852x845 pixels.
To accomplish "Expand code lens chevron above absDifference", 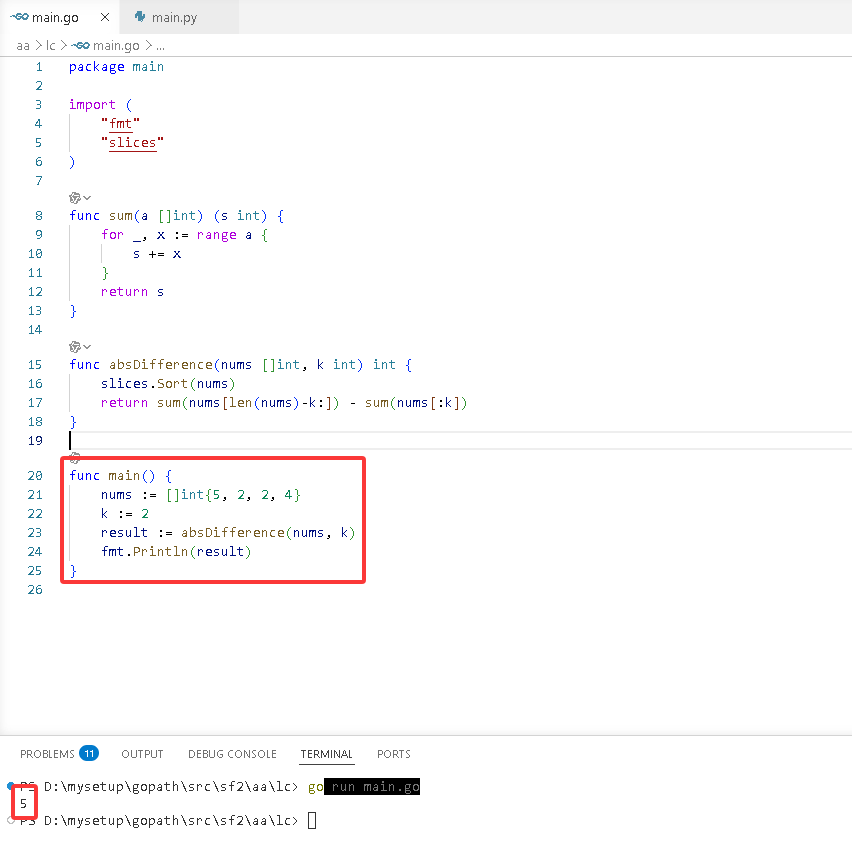I will pos(87,347).
